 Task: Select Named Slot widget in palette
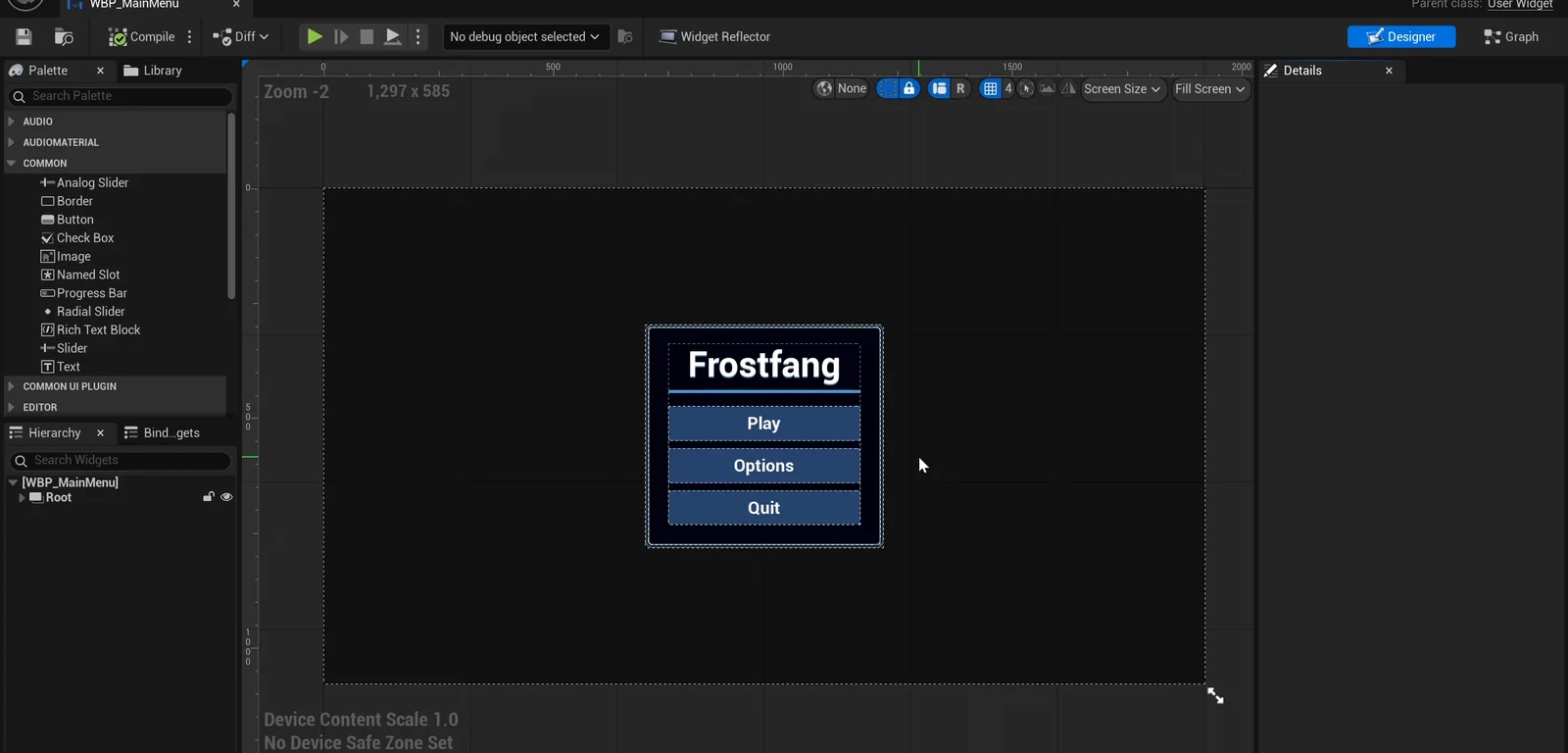click(x=80, y=275)
